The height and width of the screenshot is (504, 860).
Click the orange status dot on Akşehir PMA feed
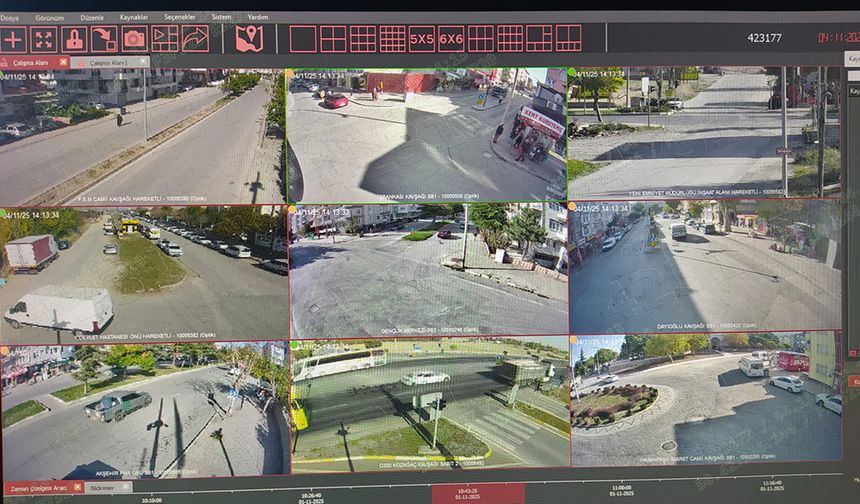tap(4, 350)
